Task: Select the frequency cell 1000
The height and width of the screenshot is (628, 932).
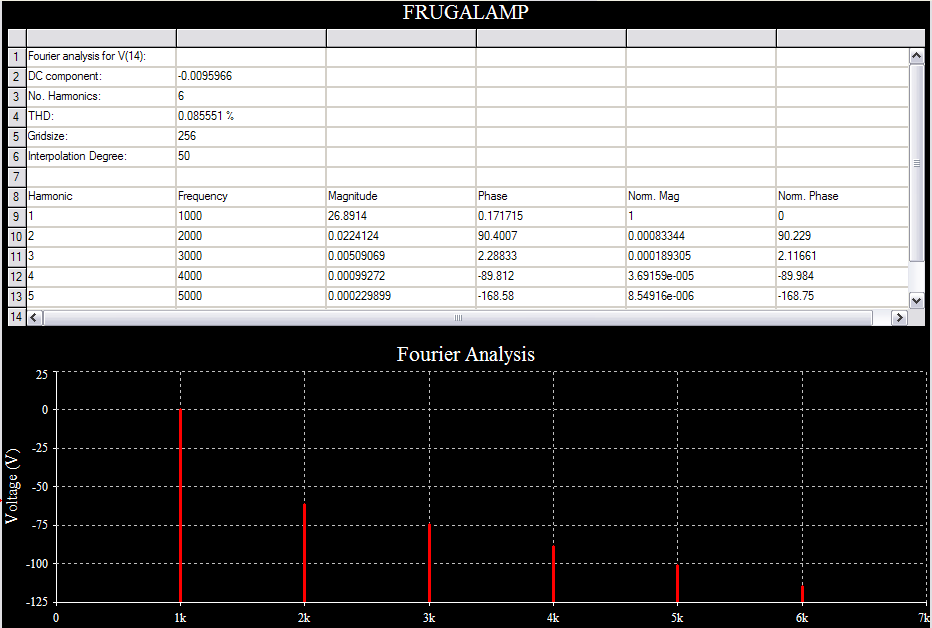Action: 251,217
